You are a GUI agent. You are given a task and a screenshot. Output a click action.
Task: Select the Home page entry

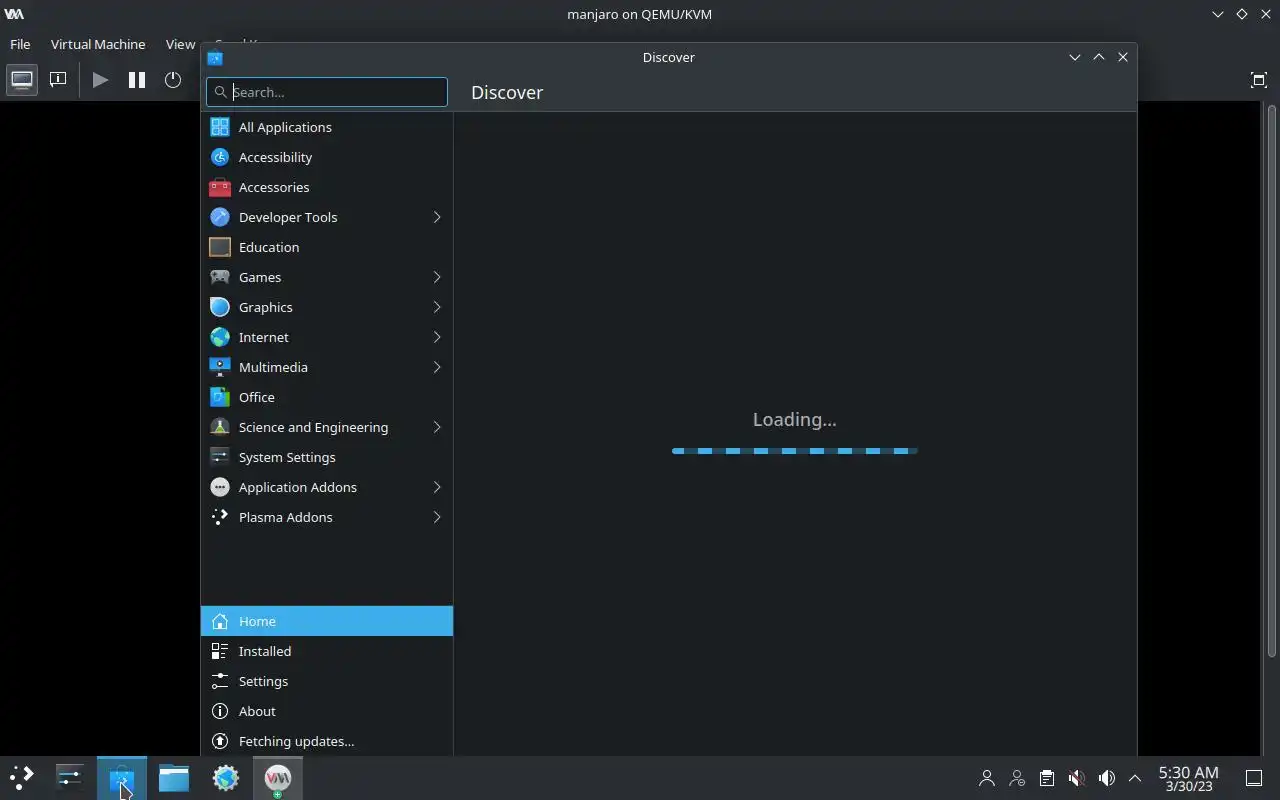pos(327,621)
